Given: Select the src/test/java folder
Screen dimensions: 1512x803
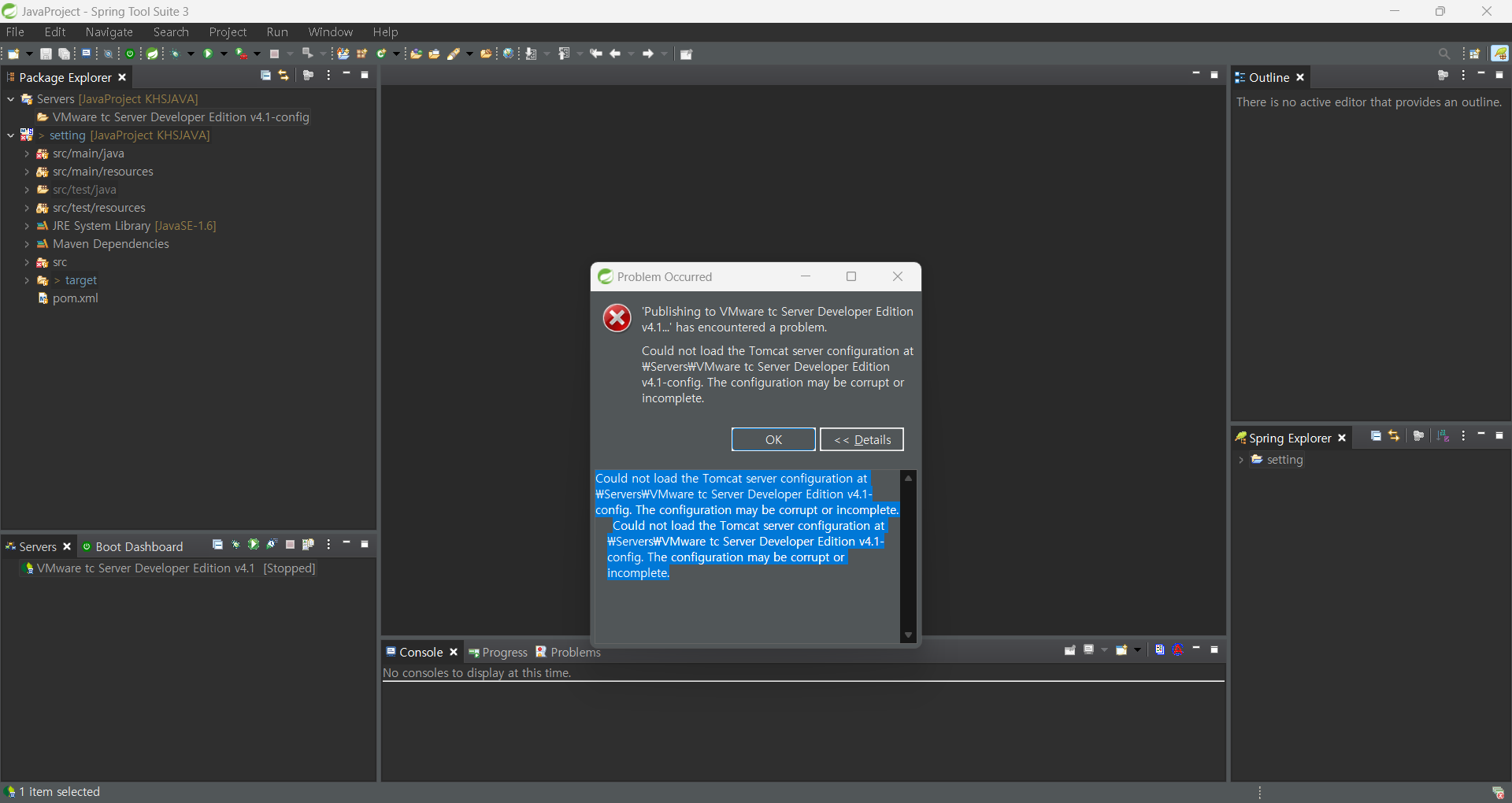Looking at the screenshot, I should pos(76,190).
